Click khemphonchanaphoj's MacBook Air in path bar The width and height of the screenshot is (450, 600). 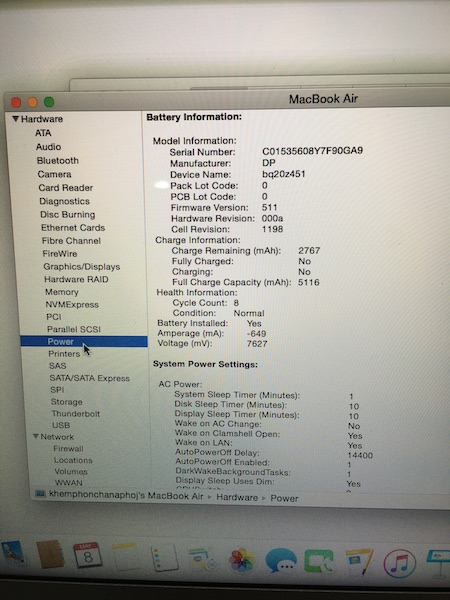pos(126,495)
